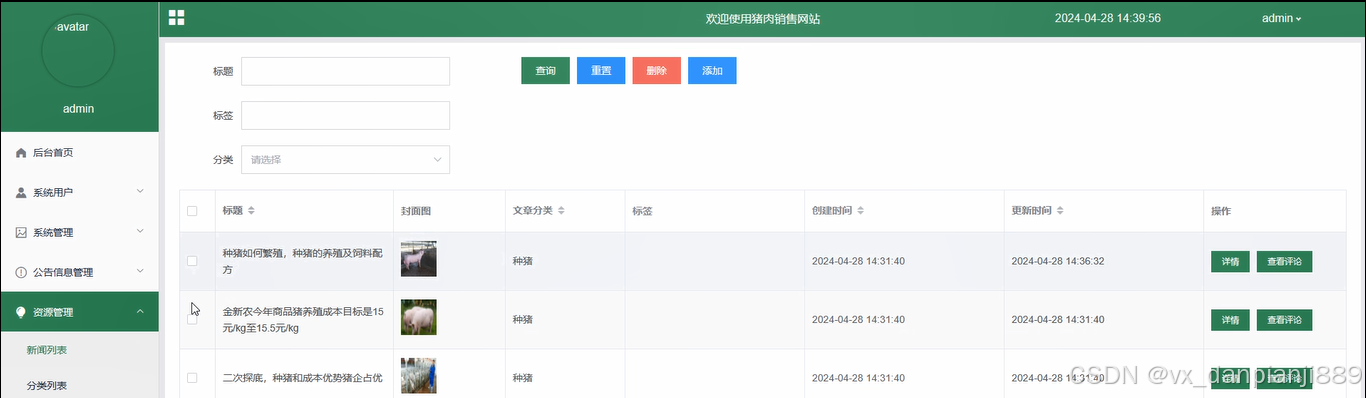
Task: Click the user icon beside 系统用户
Action: click(21, 192)
